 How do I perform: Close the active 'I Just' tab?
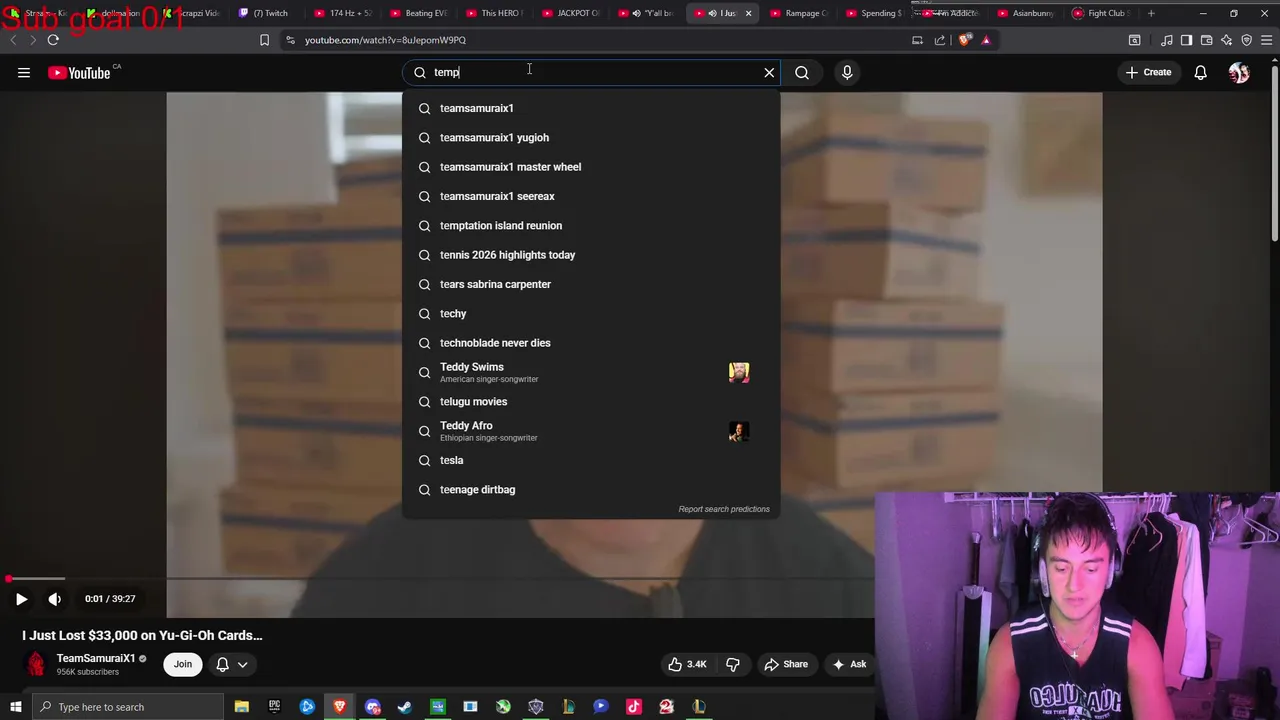pyautogui.click(x=748, y=13)
